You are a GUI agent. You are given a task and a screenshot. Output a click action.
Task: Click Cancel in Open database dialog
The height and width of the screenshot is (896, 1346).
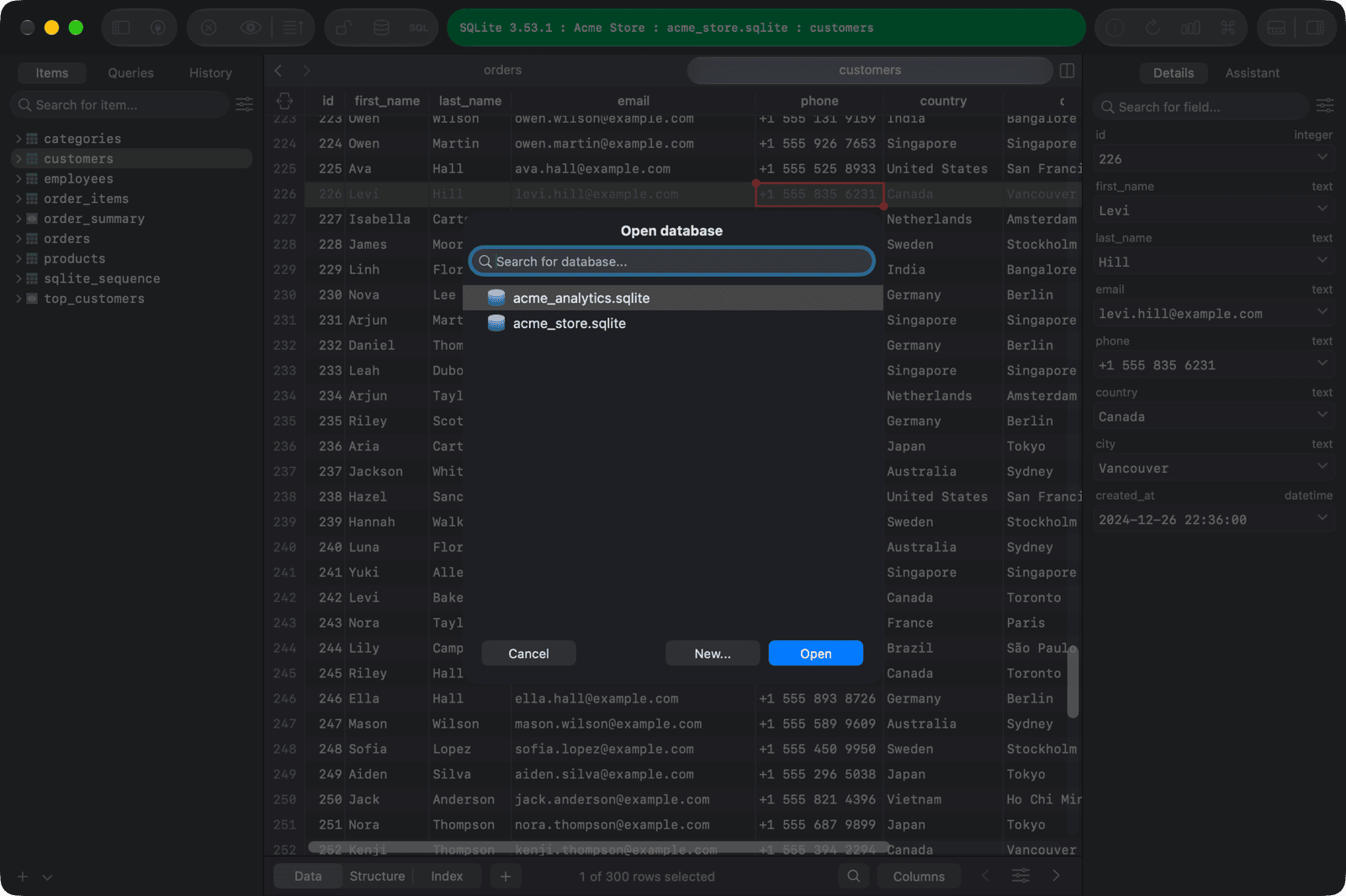point(528,654)
